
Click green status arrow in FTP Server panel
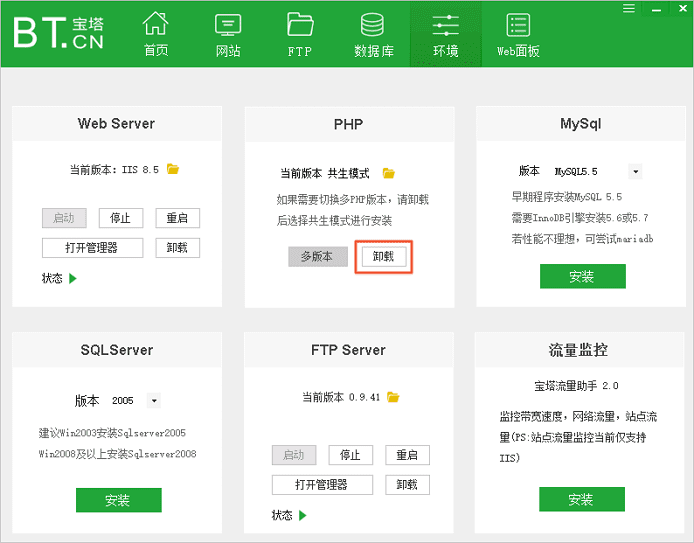pyautogui.click(x=302, y=515)
